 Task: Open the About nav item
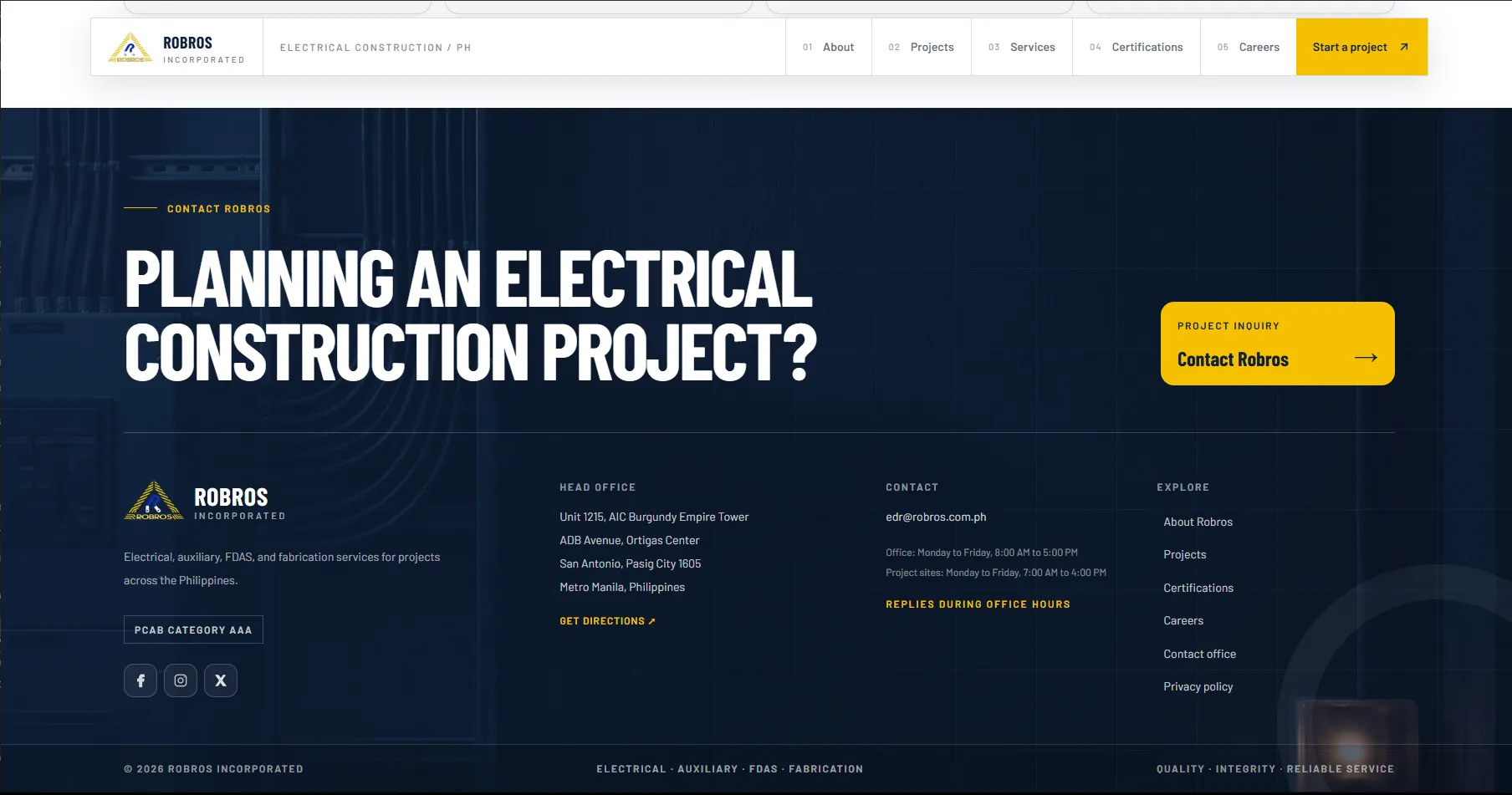[x=829, y=48]
